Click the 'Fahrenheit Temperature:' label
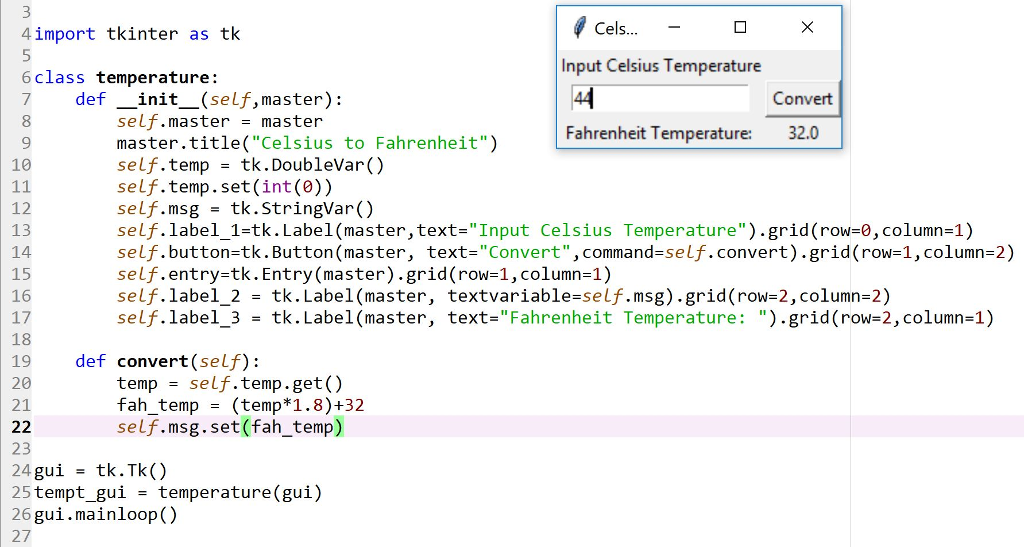1024x547 pixels. [659, 133]
